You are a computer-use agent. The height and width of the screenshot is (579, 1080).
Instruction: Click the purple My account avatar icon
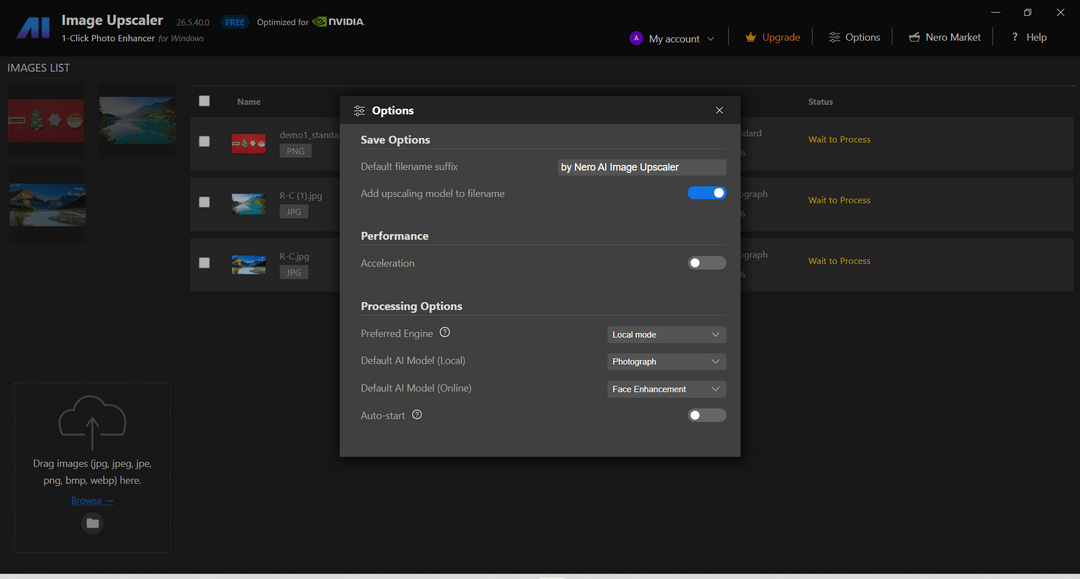point(636,37)
